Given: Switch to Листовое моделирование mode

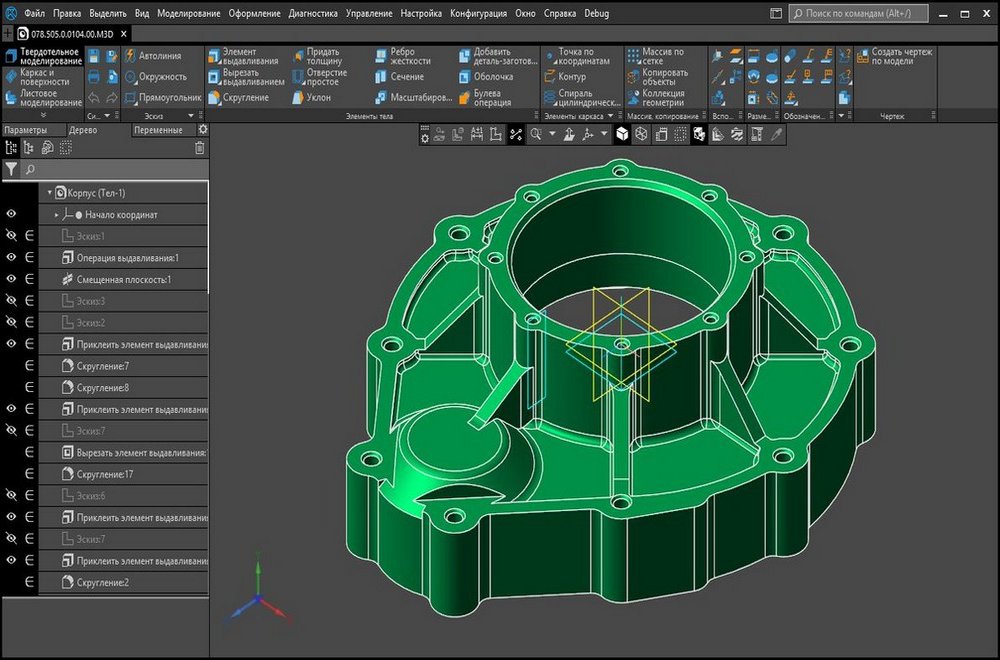Looking at the screenshot, I should (x=43, y=98).
